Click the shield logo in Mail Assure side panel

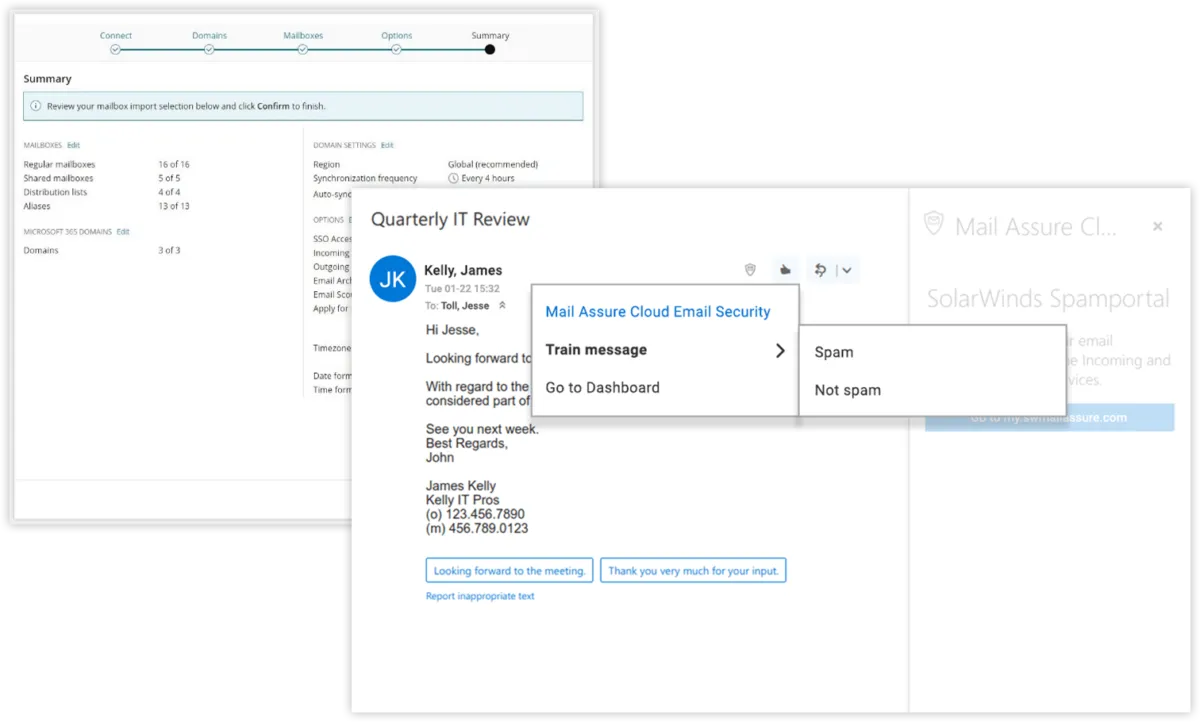point(933,224)
